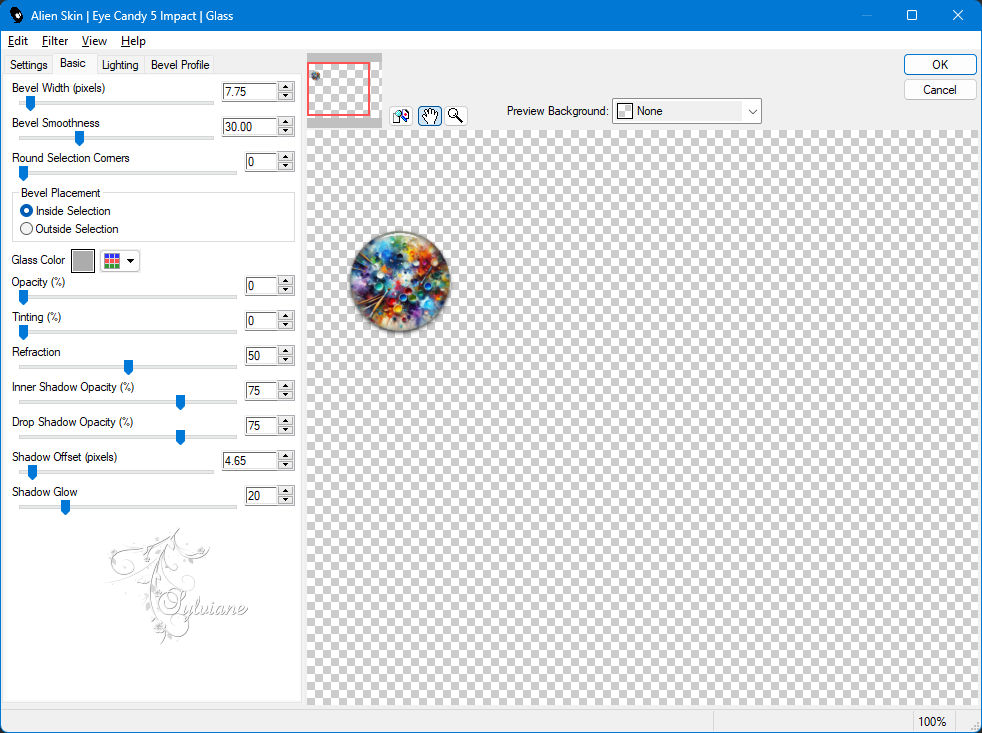
Task: Switch to the Settings tab
Action: pyautogui.click(x=28, y=65)
